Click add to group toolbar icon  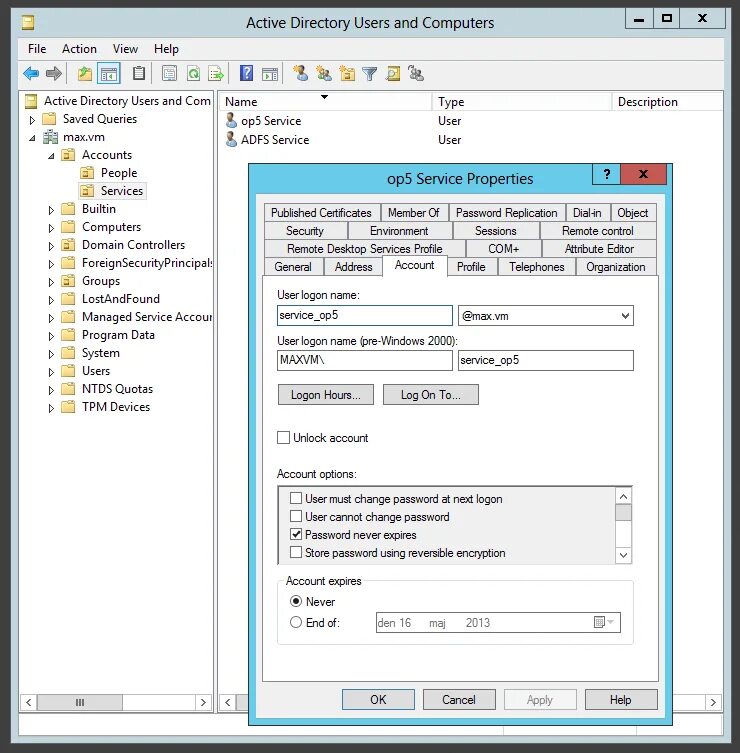point(416,73)
